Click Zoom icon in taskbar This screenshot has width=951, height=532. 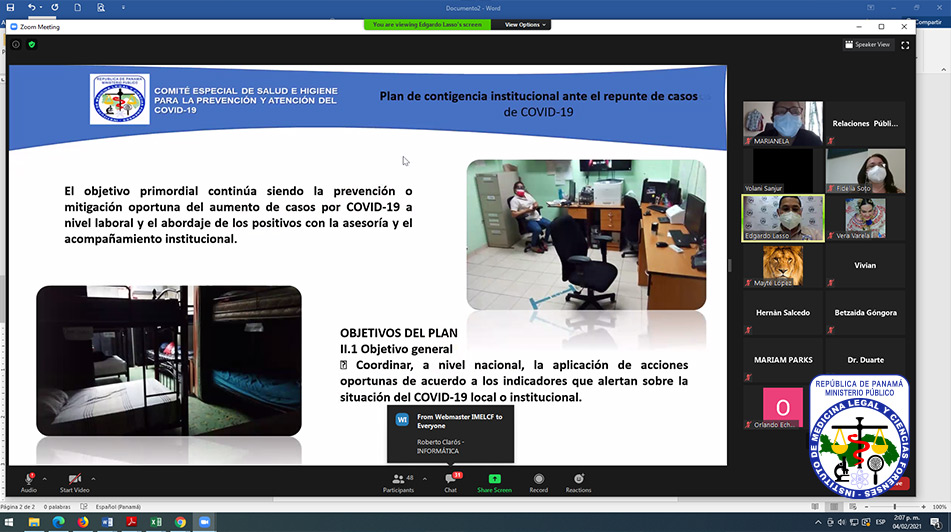[204, 522]
